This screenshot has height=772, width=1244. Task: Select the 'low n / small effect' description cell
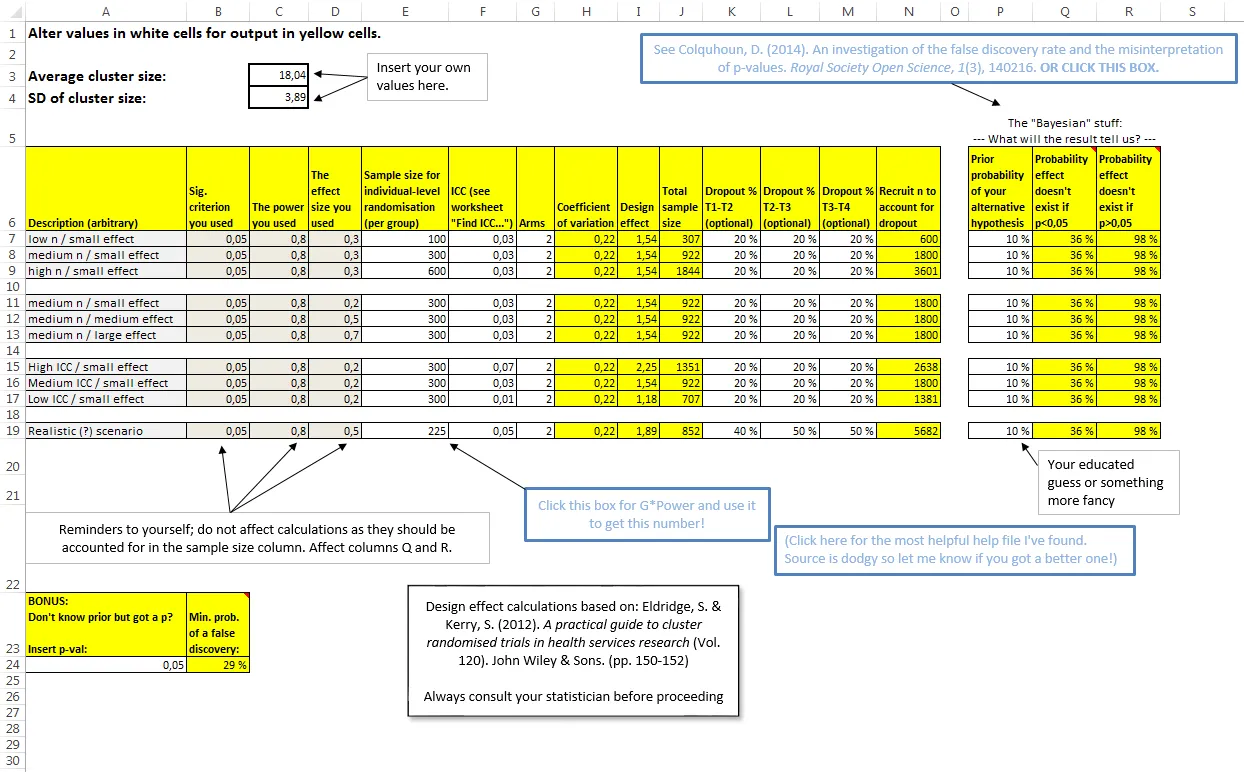click(106, 239)
